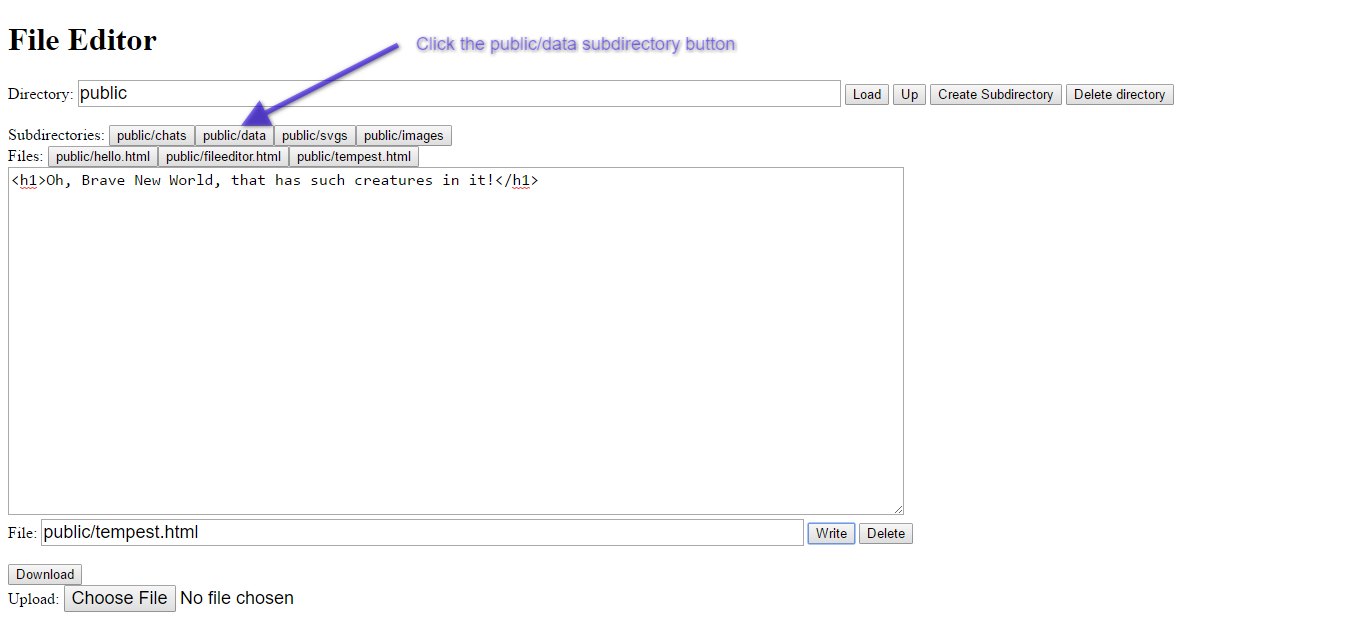Click the "No file chosen" label

237,598
